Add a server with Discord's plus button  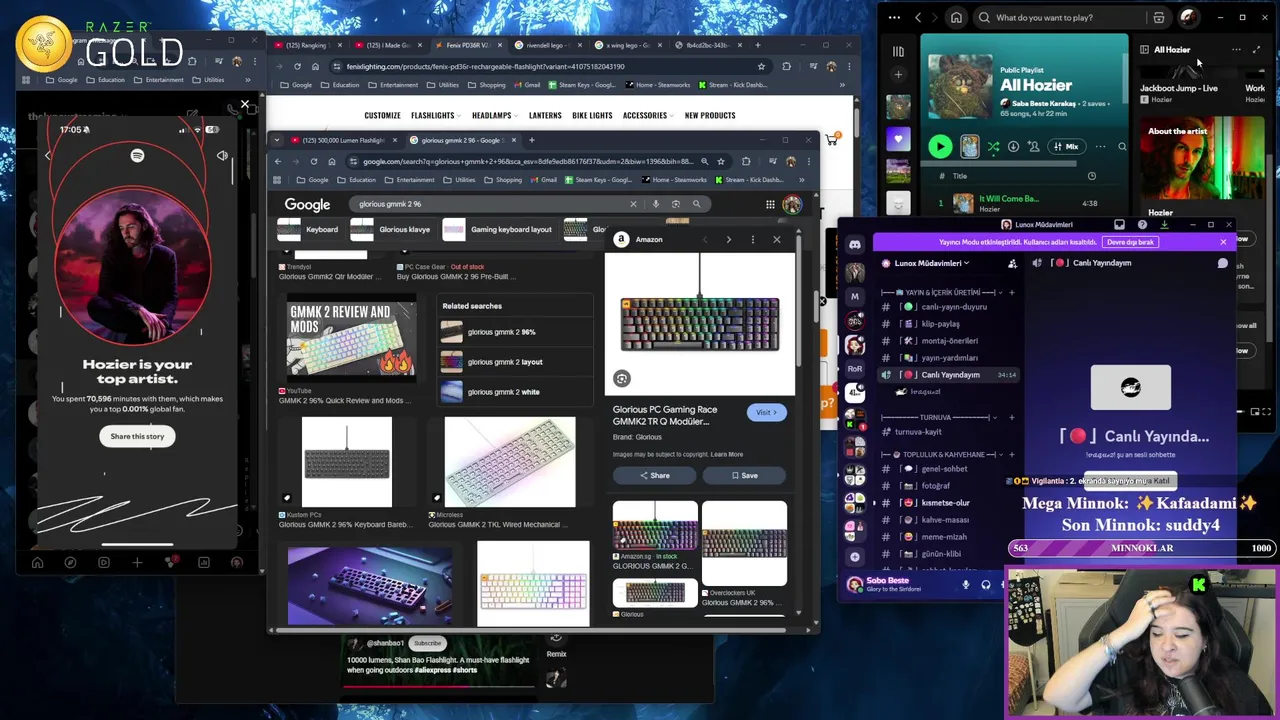855,556
